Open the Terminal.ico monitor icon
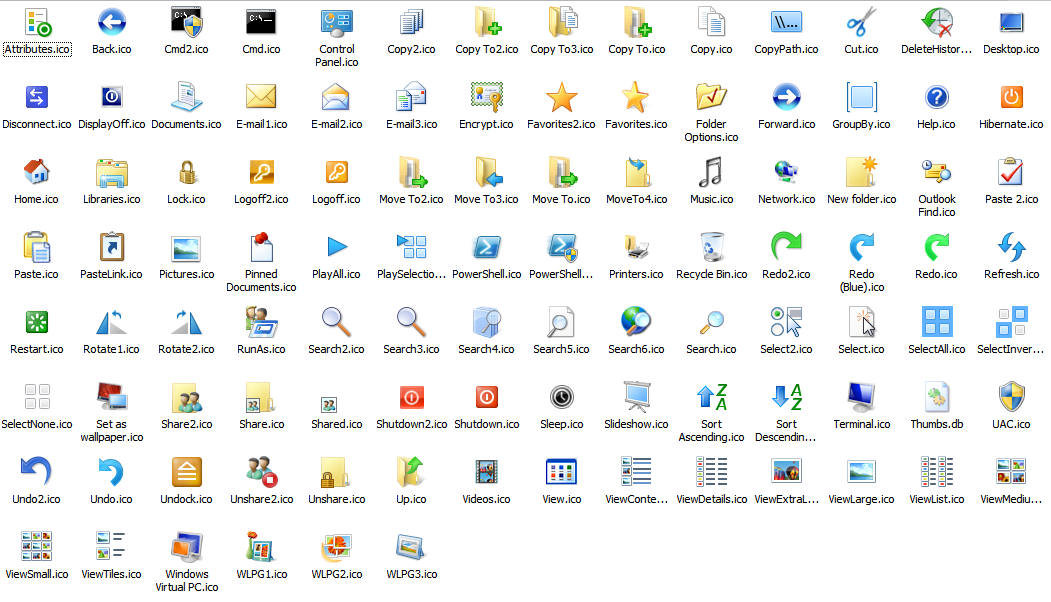Screen dimensions: 1051x602 (861, 398)
